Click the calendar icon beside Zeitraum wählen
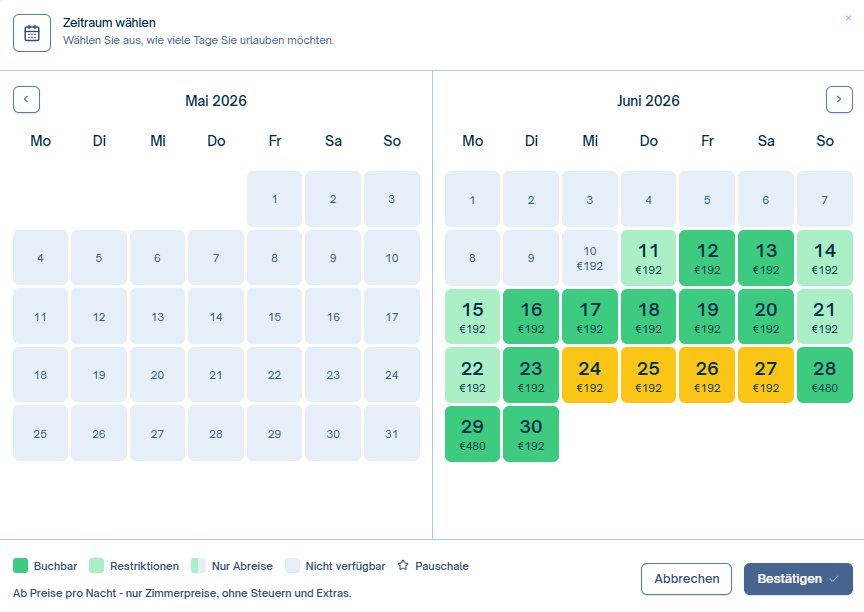The width and height of the screenshot is (864, 612). [x=32, y=32]
